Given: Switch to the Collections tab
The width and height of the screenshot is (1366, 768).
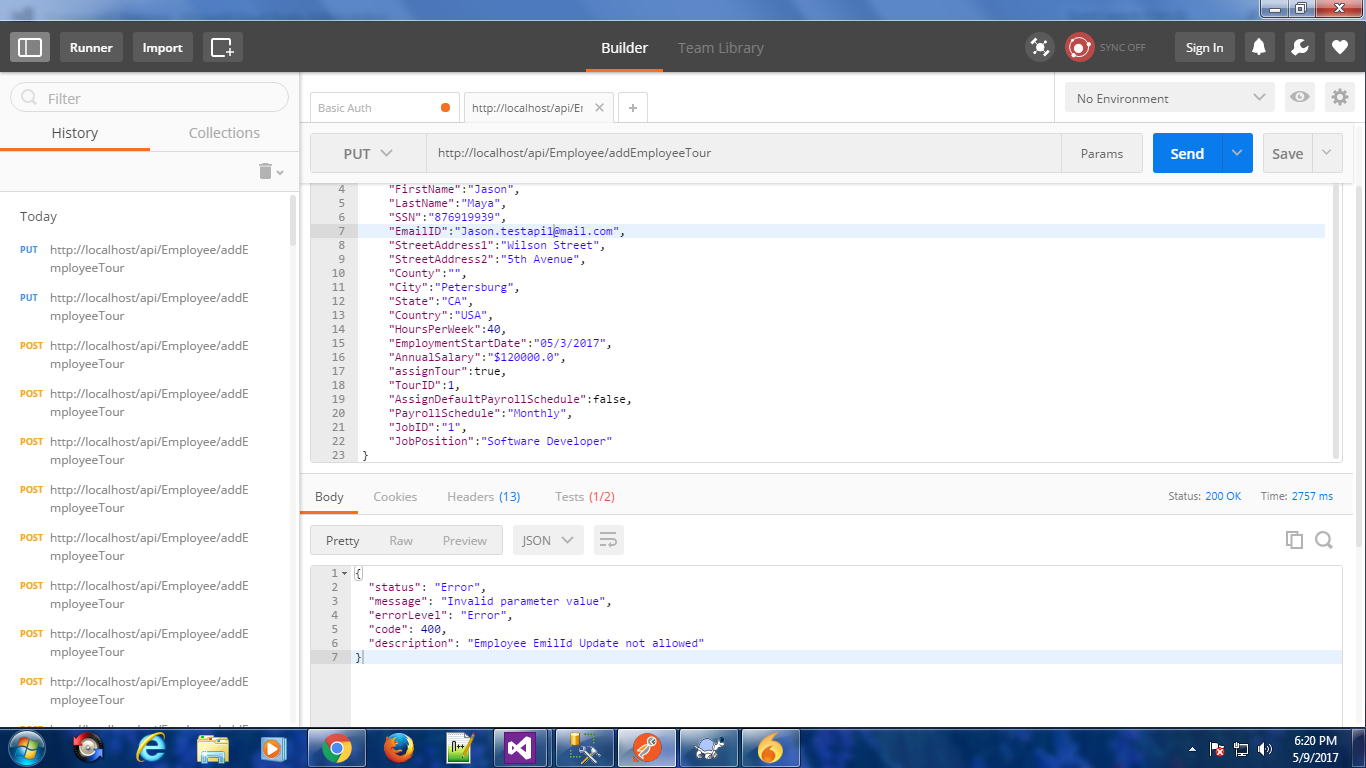Looking at the screenshot, I should click(x=224, y=133).
